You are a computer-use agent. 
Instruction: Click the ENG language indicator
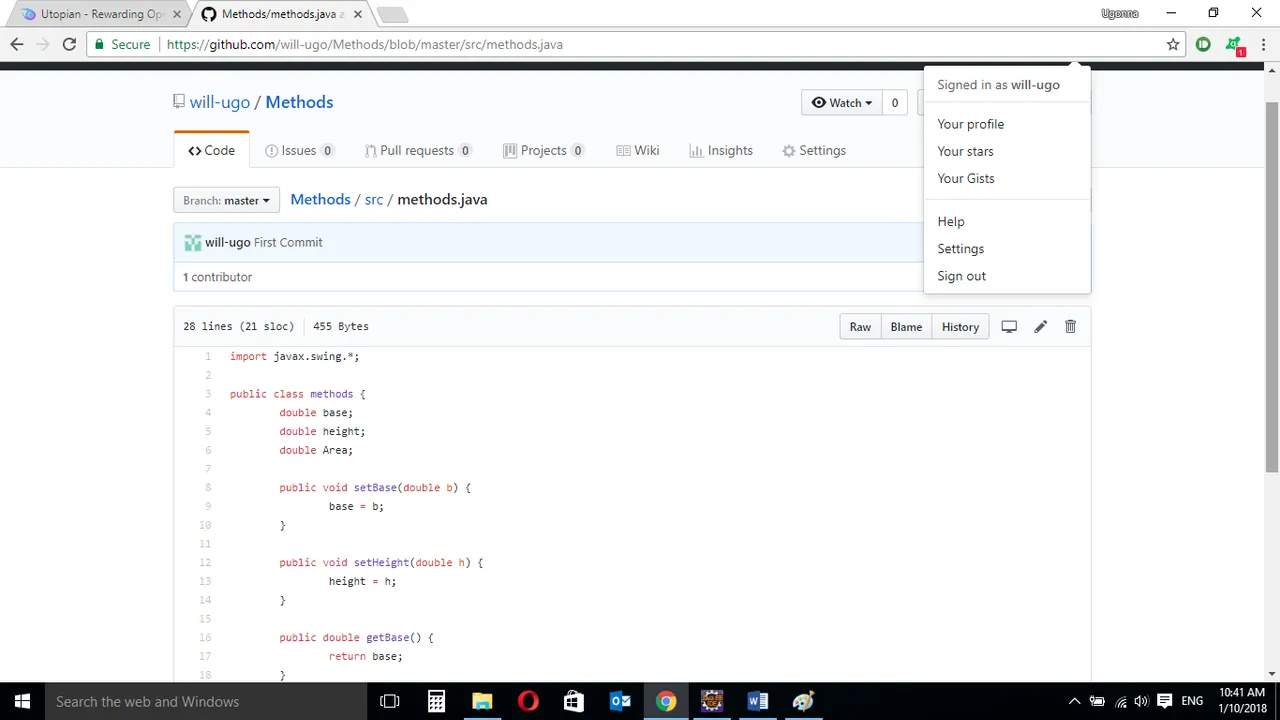pyautogui.click(x=1192, y=701)
